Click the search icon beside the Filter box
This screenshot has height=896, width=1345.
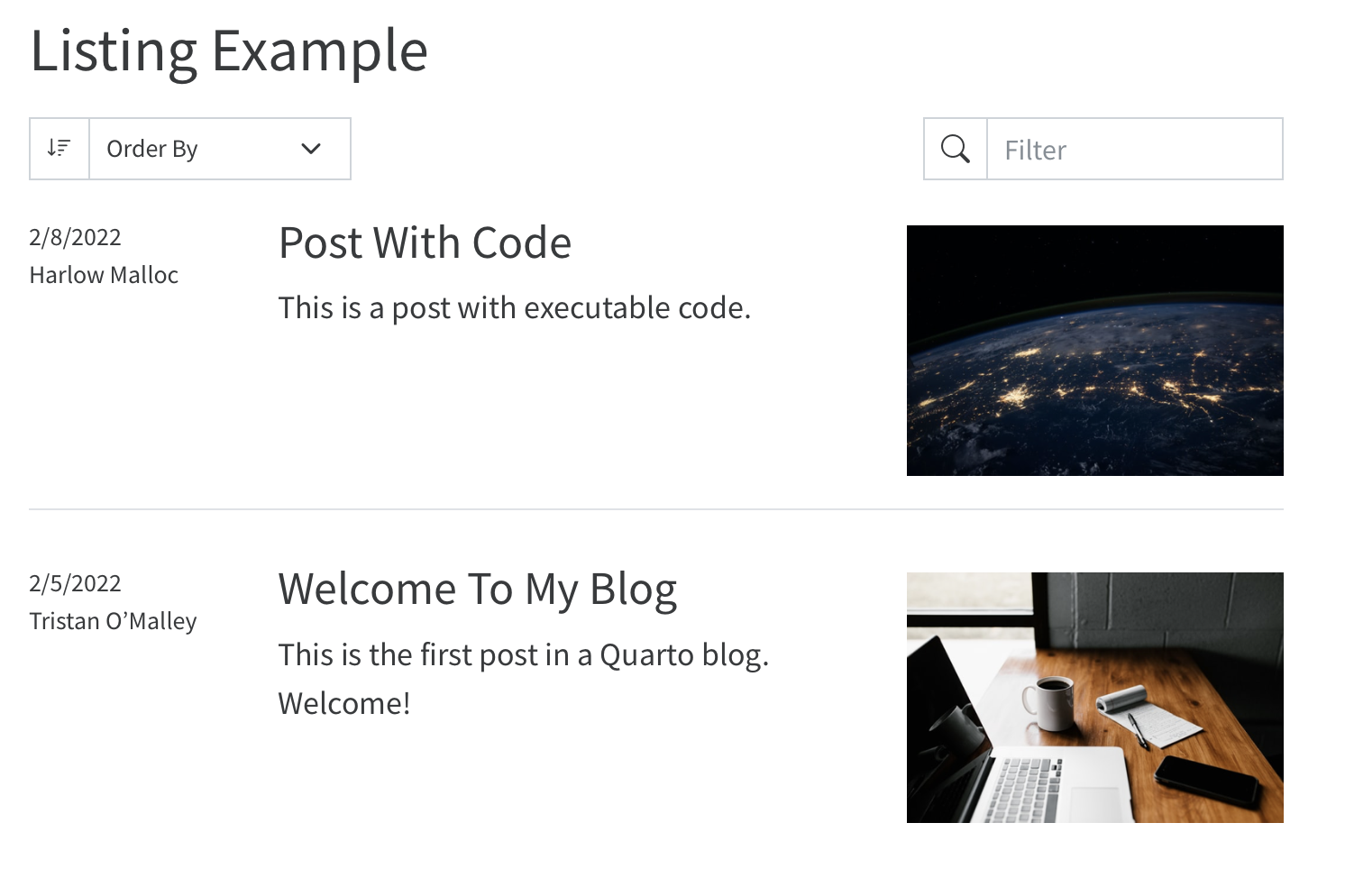point(954,148)
